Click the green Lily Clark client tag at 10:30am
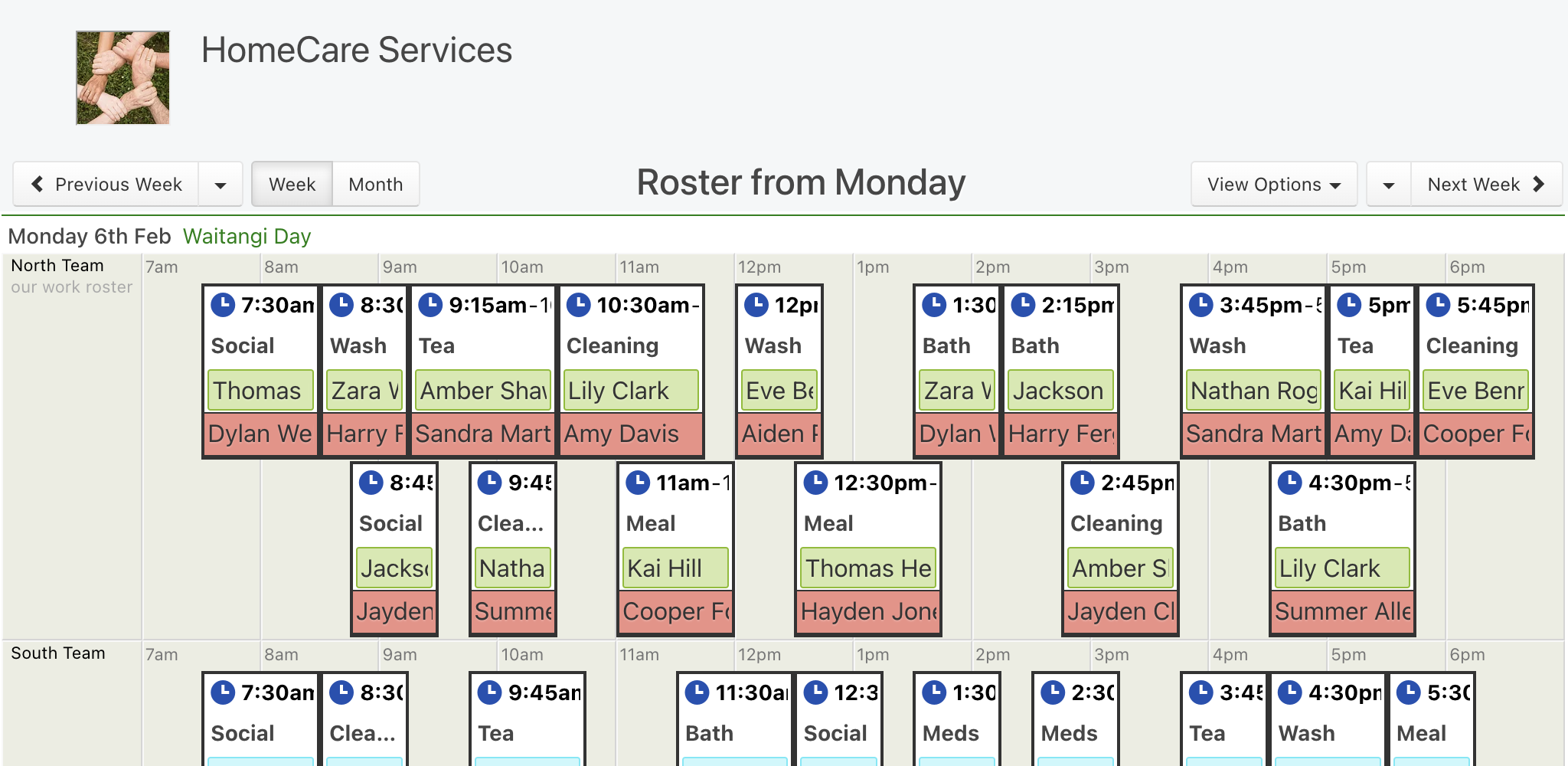This screenshot has width=1568, height=766. click(x=632, y=391)
